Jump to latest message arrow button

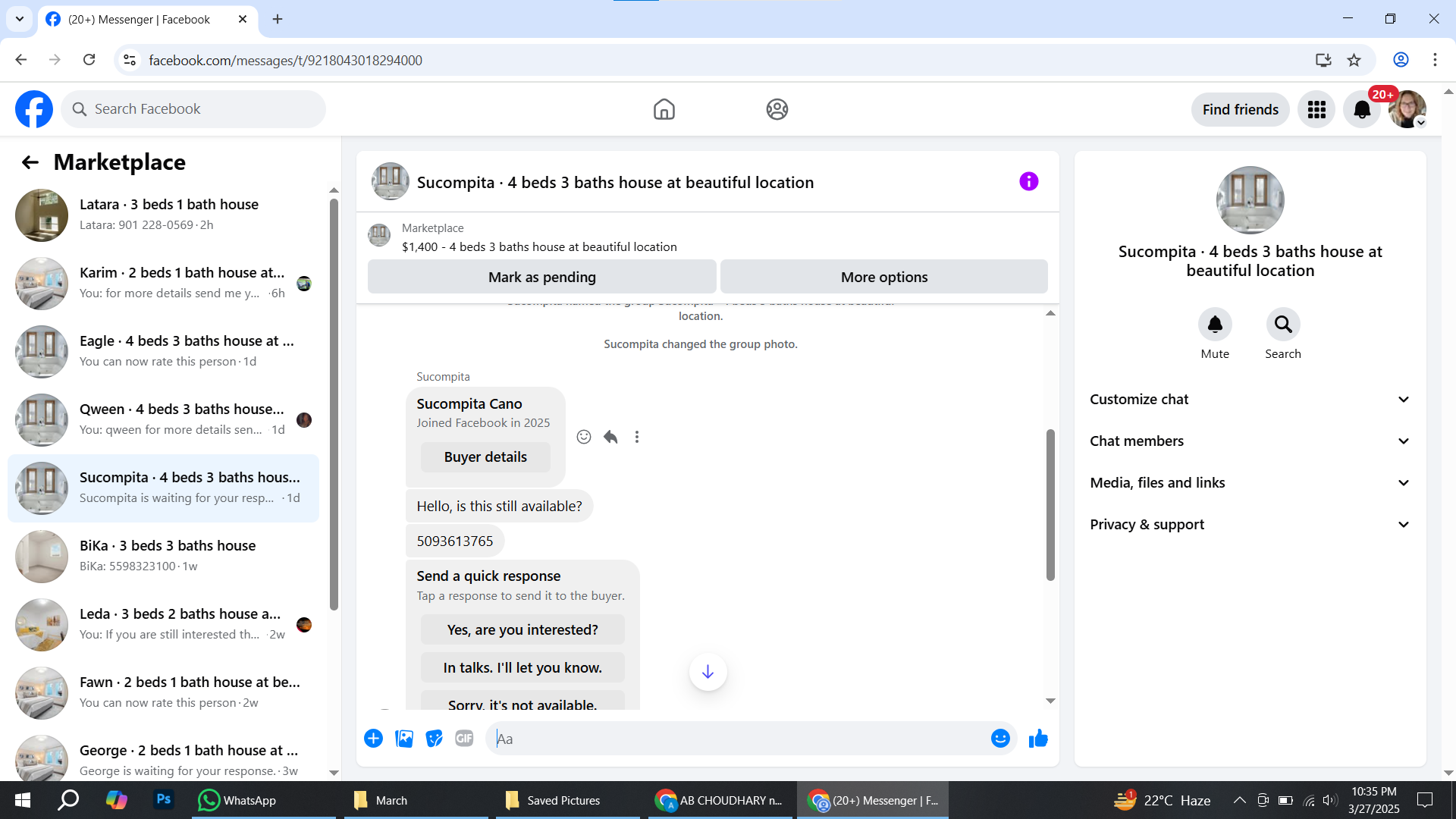click(x=708, y=672)
